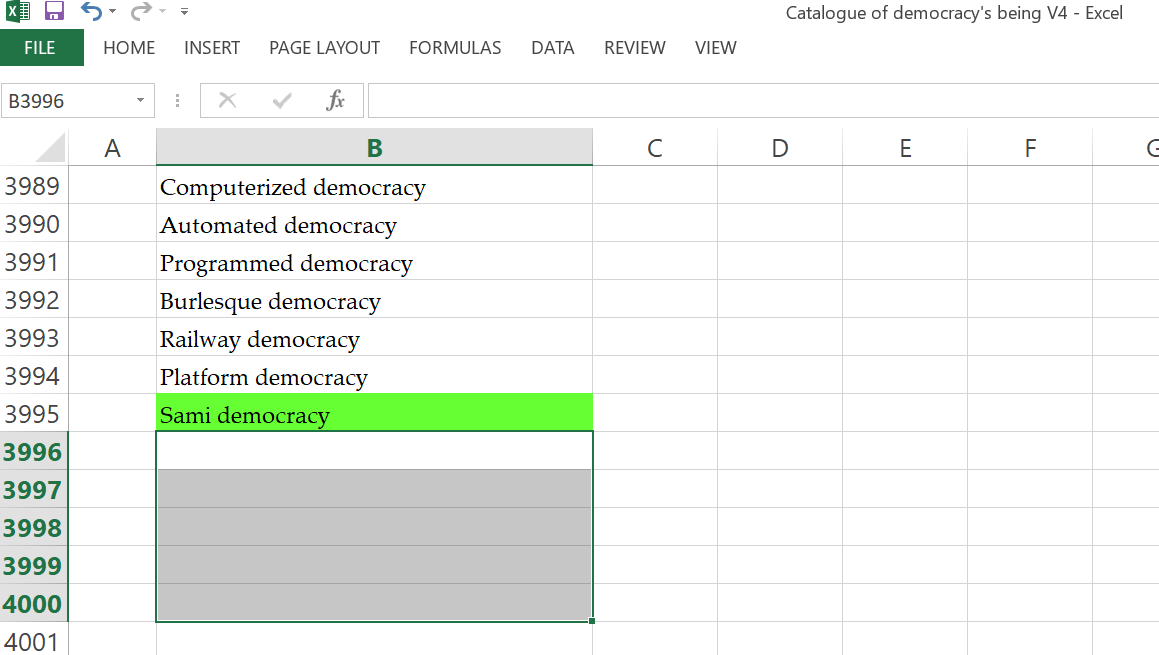Viewport: 1159px width, 655px height.
Task: Click the Insert Function fx icon
Action: tap(335, 100)
